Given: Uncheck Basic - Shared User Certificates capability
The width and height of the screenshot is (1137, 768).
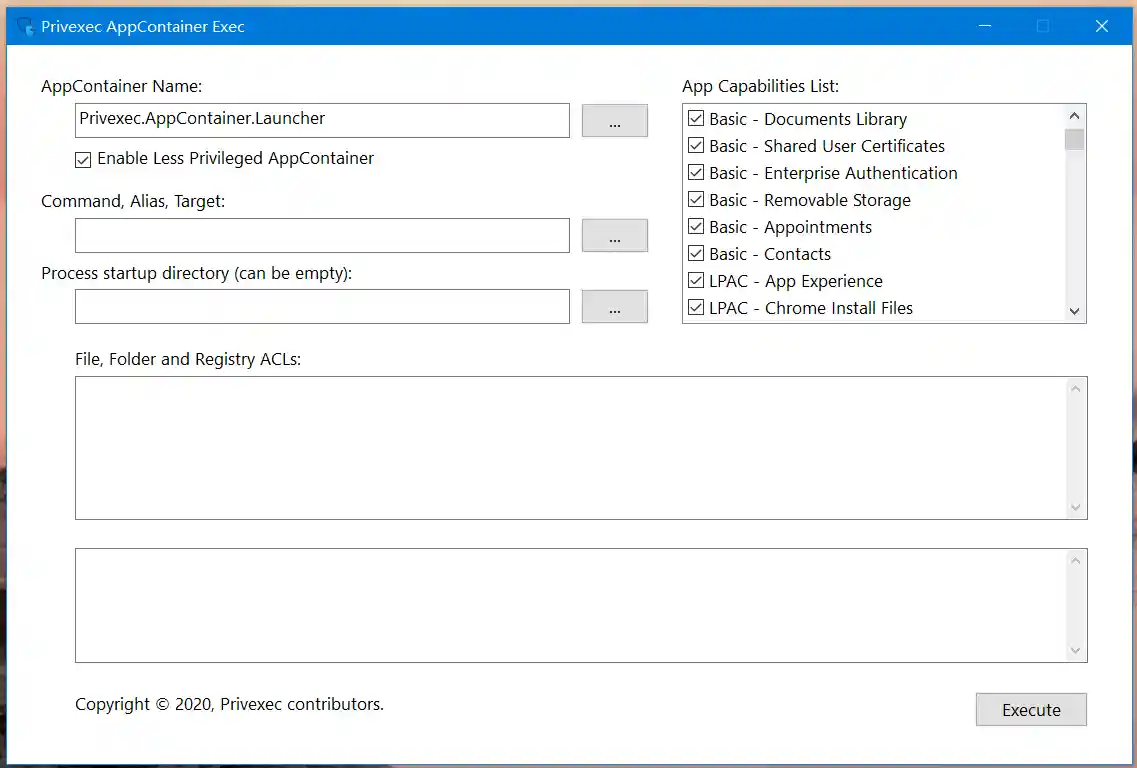Looking at the screenshot, I should click(x=695, y=145).
